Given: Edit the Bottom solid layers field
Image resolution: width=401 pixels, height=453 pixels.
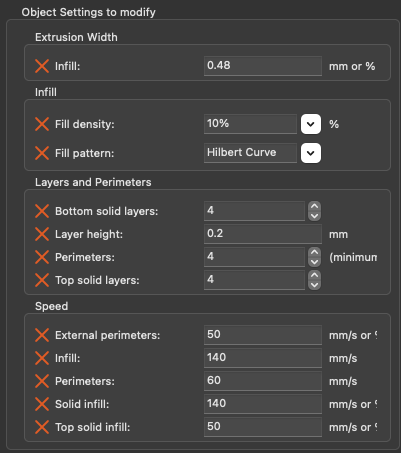Looking at the screenshot, I should [x=254, y=211].
